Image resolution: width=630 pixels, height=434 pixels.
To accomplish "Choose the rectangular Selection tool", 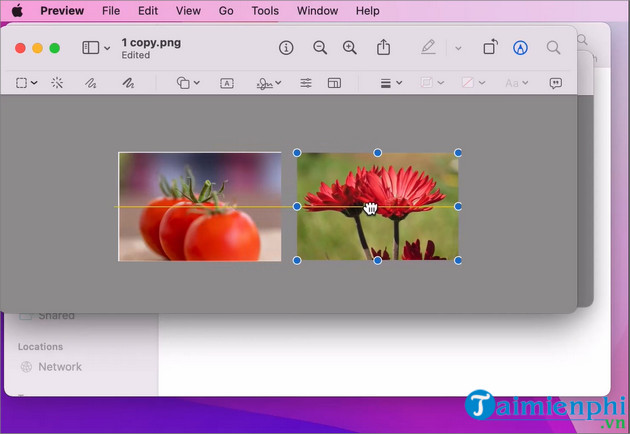I will 21,83.
